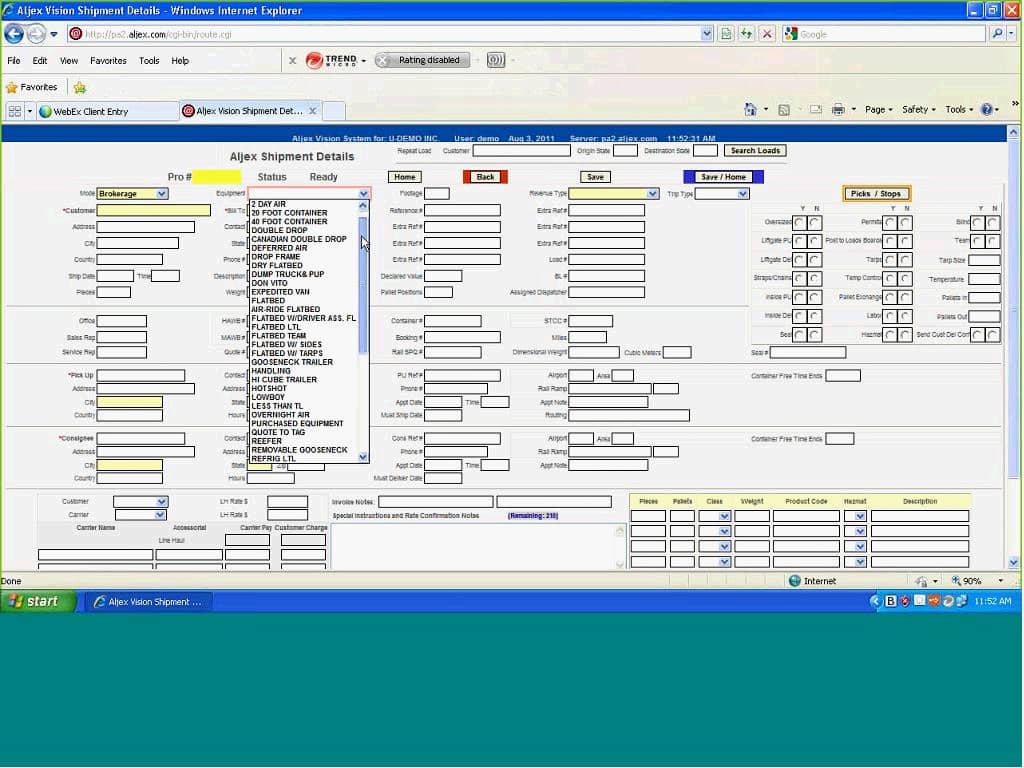Click the Stop loading red X icon
The width and height of the screenshot is (1024, 768).
tap(767, 33)
